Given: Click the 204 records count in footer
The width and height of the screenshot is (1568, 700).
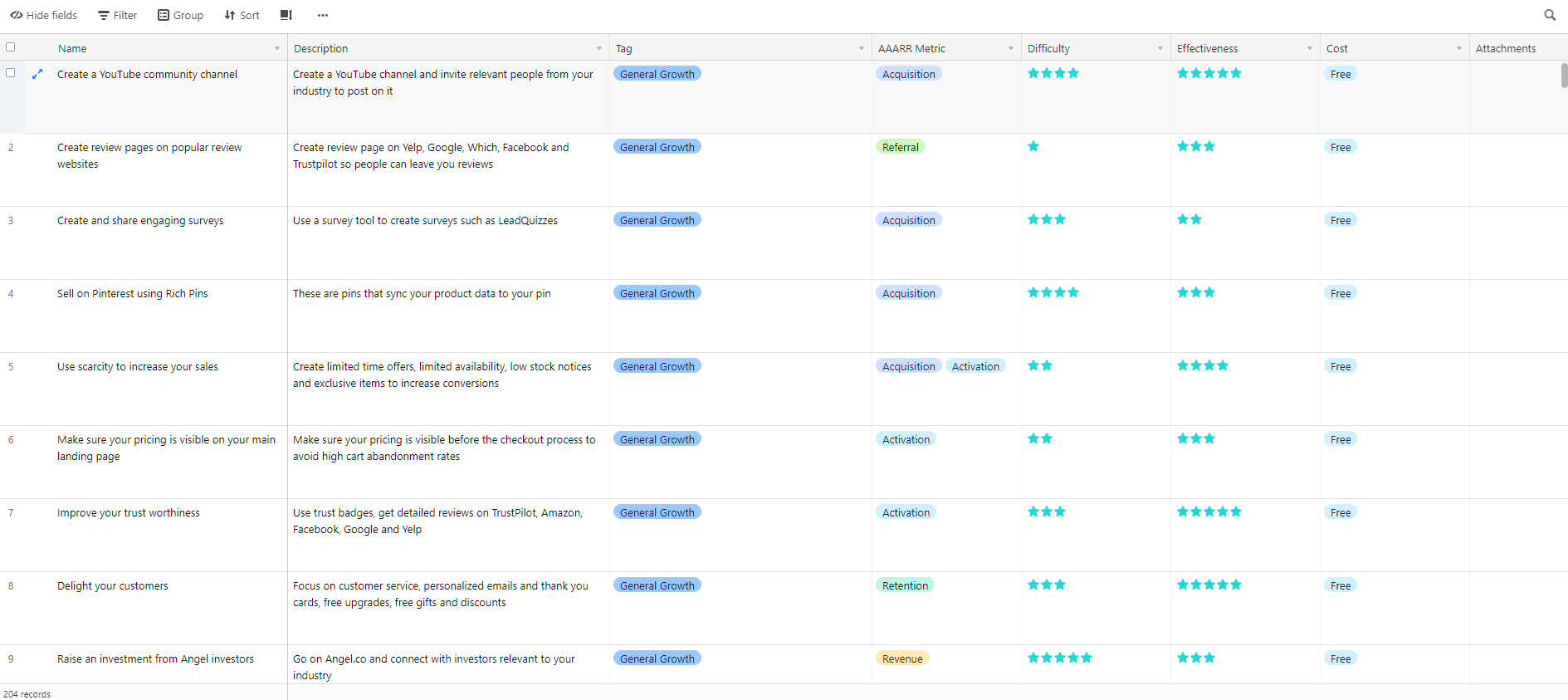Looking at the screenshot, I should (27, 694).
